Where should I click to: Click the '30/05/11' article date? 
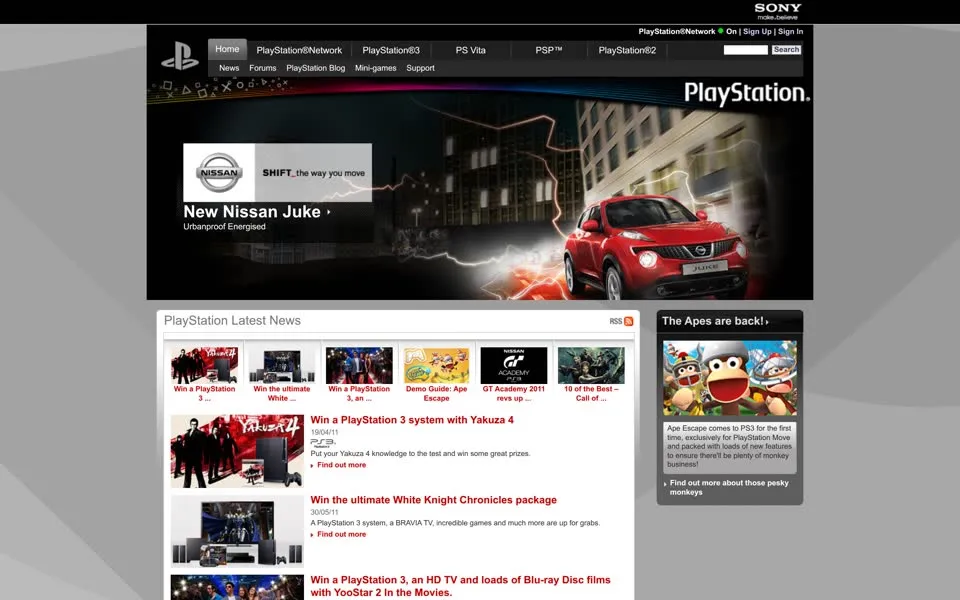(x=324, y=512)
